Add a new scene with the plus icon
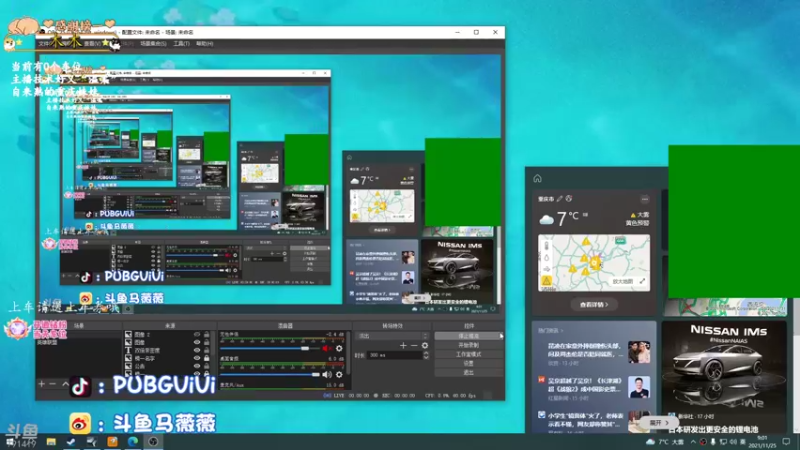 (41, 384)
